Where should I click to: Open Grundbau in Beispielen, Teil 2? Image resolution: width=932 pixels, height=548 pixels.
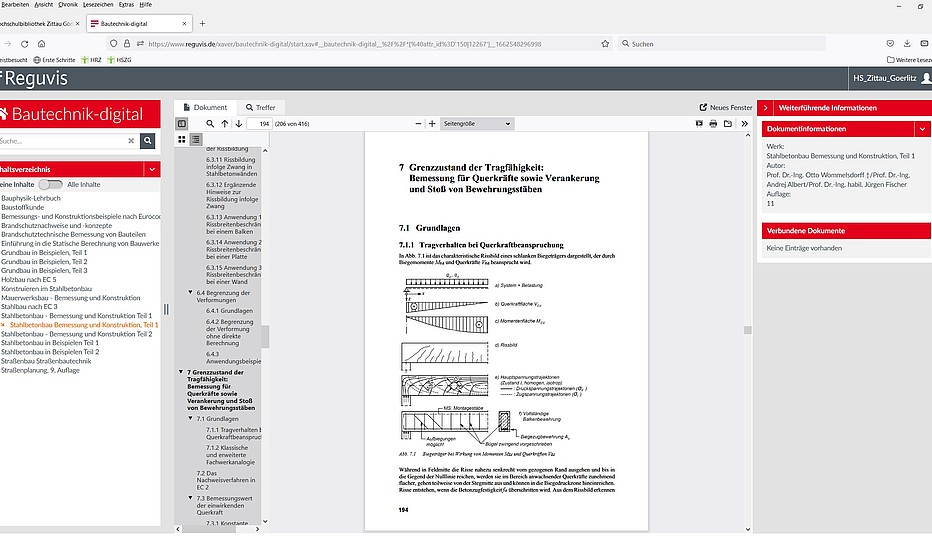pyautogui.click(x=44, y=262)
